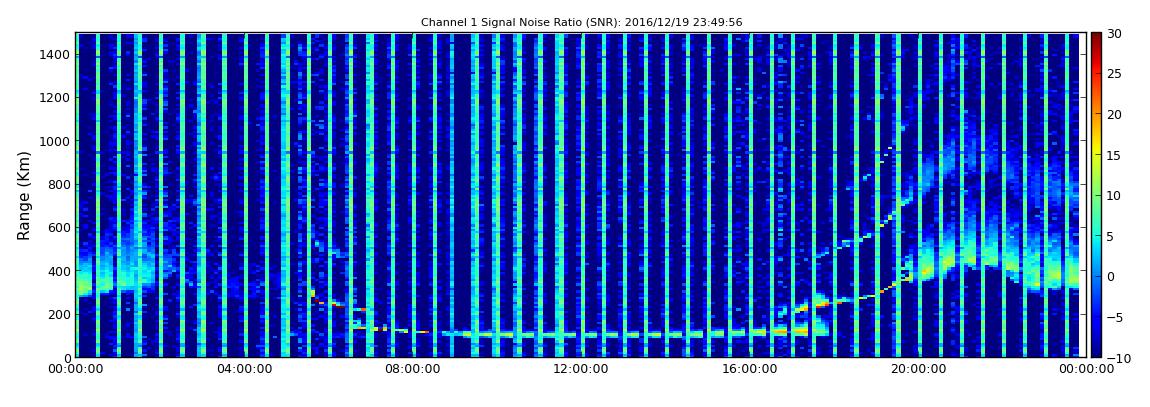Click the colorbar value 25
Image resolution: width=1150 pixels, height=407 pixels.
(1115, 74)
